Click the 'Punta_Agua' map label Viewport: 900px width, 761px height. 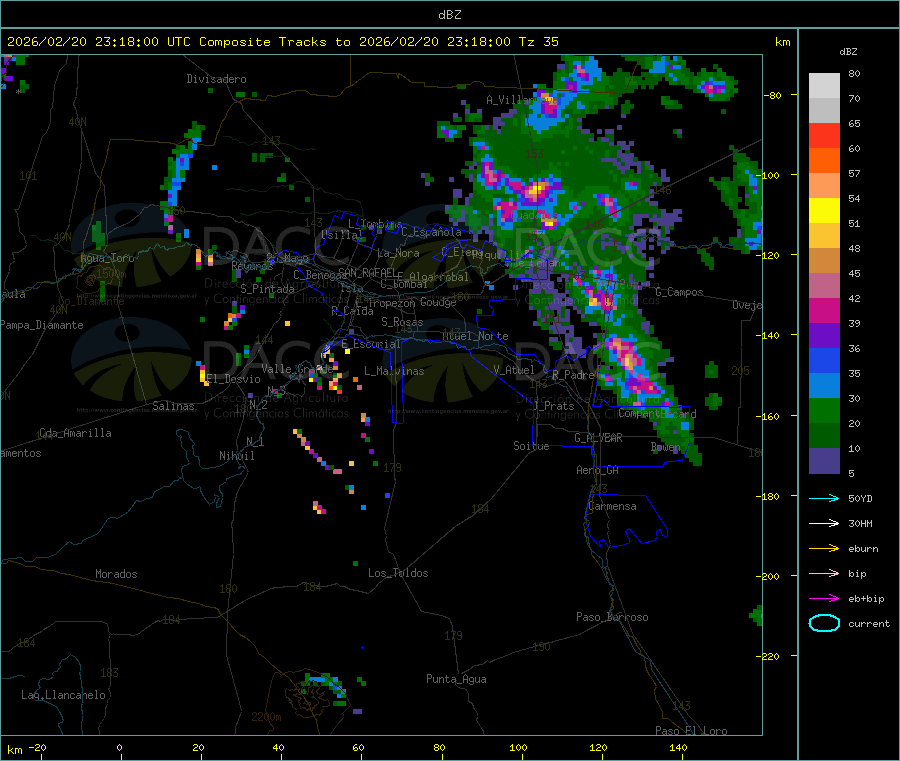[456, 679]
